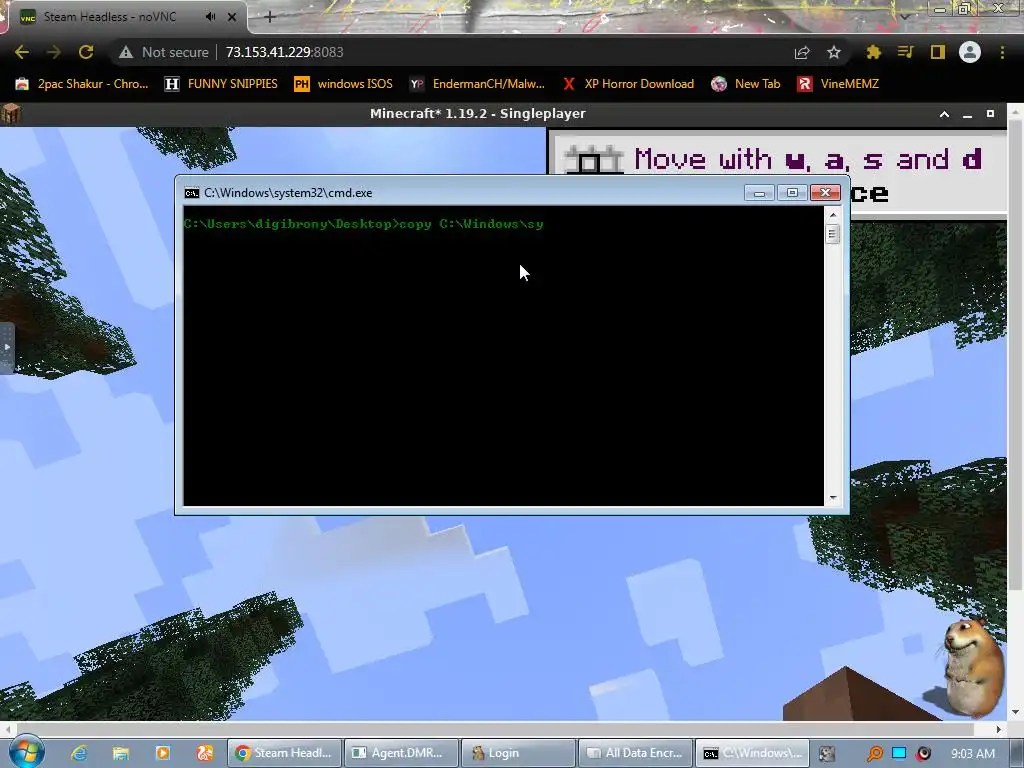The image size is (1024, 768).
Task: Open the Chrome extensions puzzle menu
Action: 873,52
